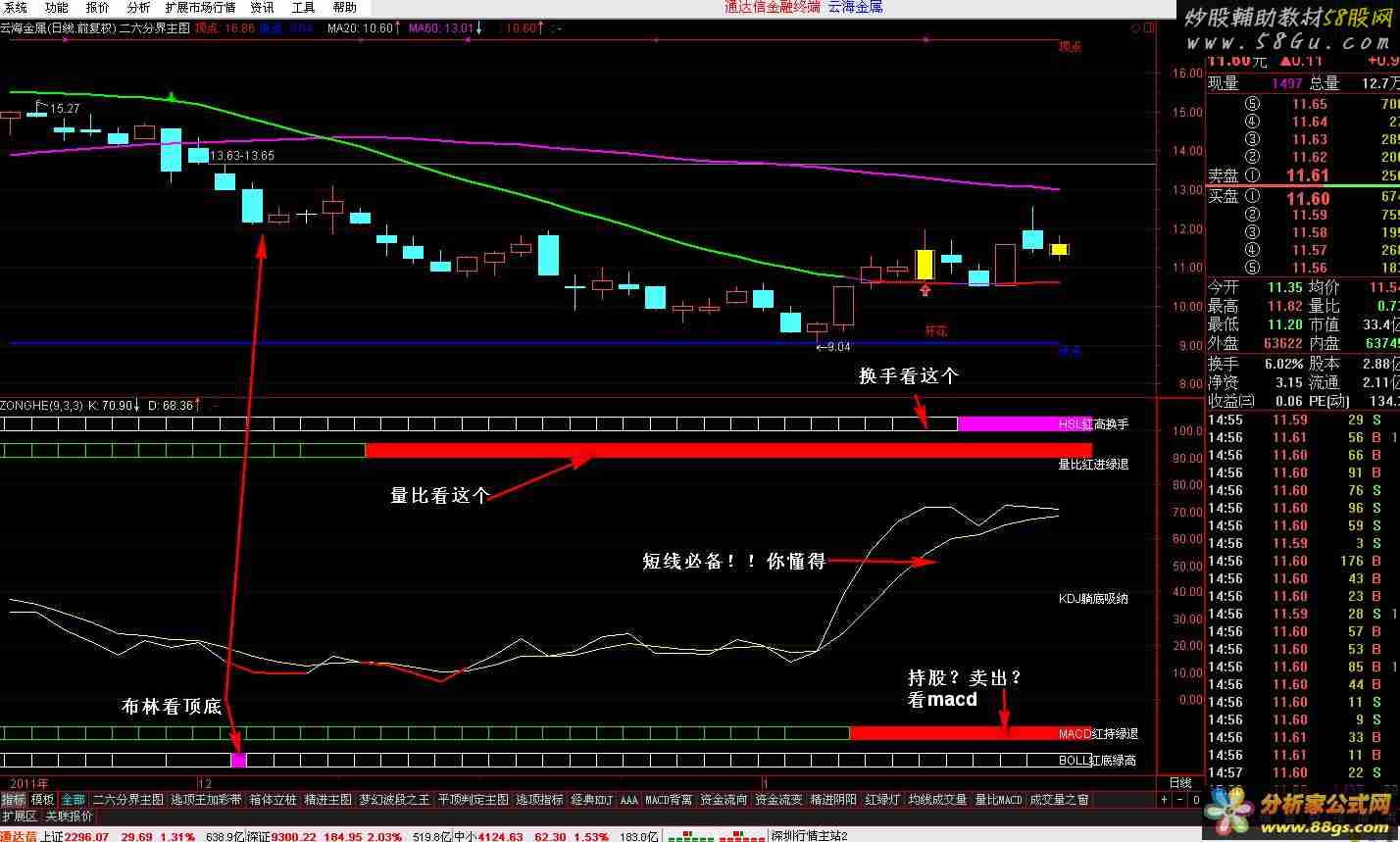This screenshot has height=842, width=1400.
Task: Select the 资金流变 indicator tab
Action: click(778, 800)
